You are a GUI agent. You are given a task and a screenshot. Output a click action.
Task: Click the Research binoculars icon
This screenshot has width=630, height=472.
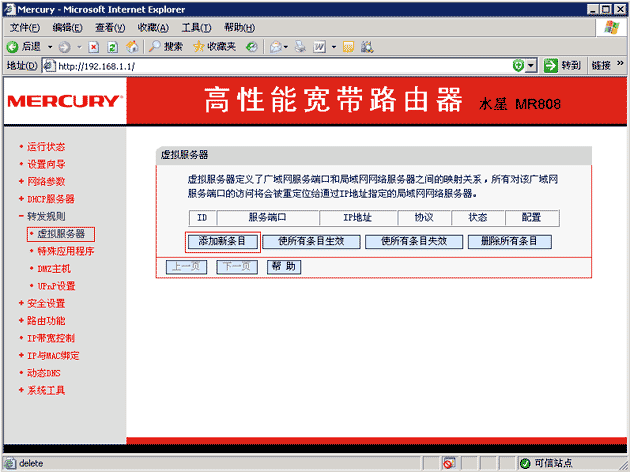[367, 47]
